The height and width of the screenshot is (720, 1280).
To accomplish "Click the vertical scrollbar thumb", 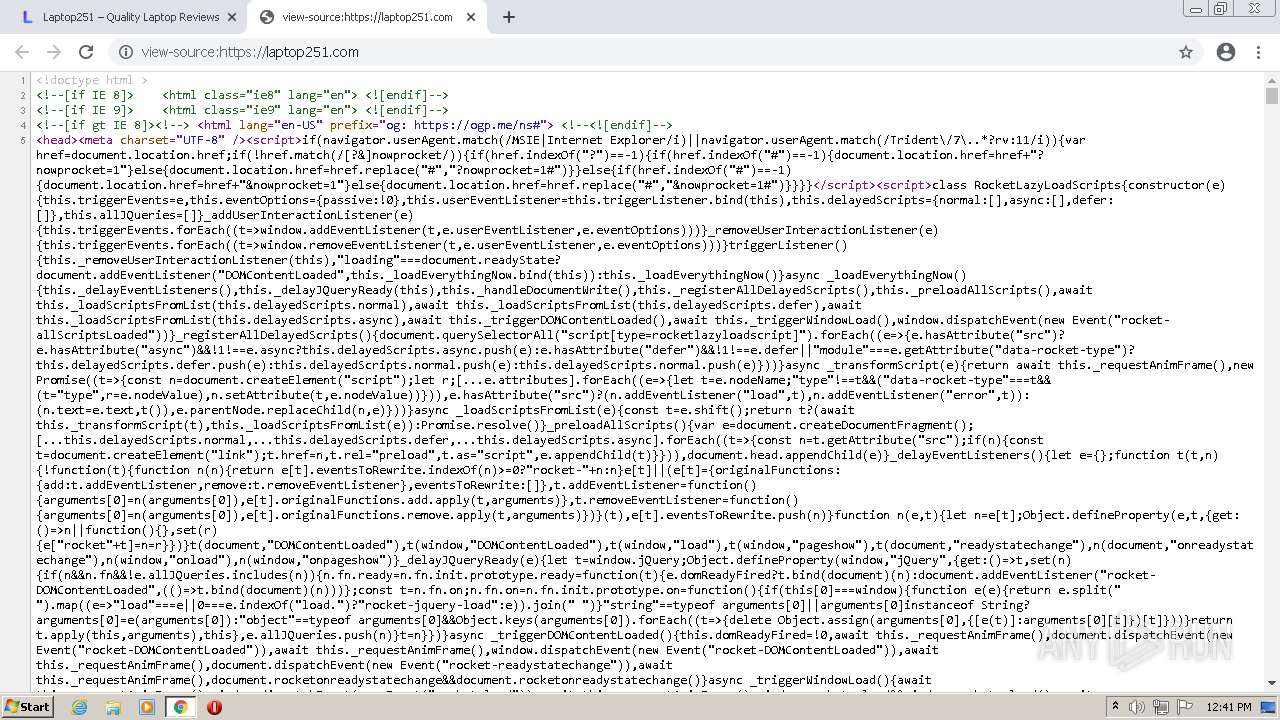I will point(1271,97).
